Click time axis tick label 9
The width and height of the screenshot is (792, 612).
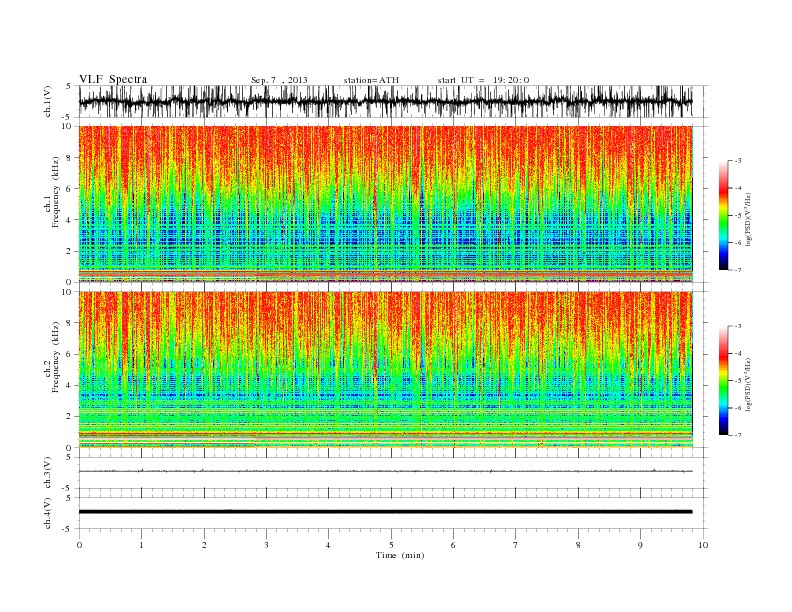pyautogui.click(x=640, y=545)
